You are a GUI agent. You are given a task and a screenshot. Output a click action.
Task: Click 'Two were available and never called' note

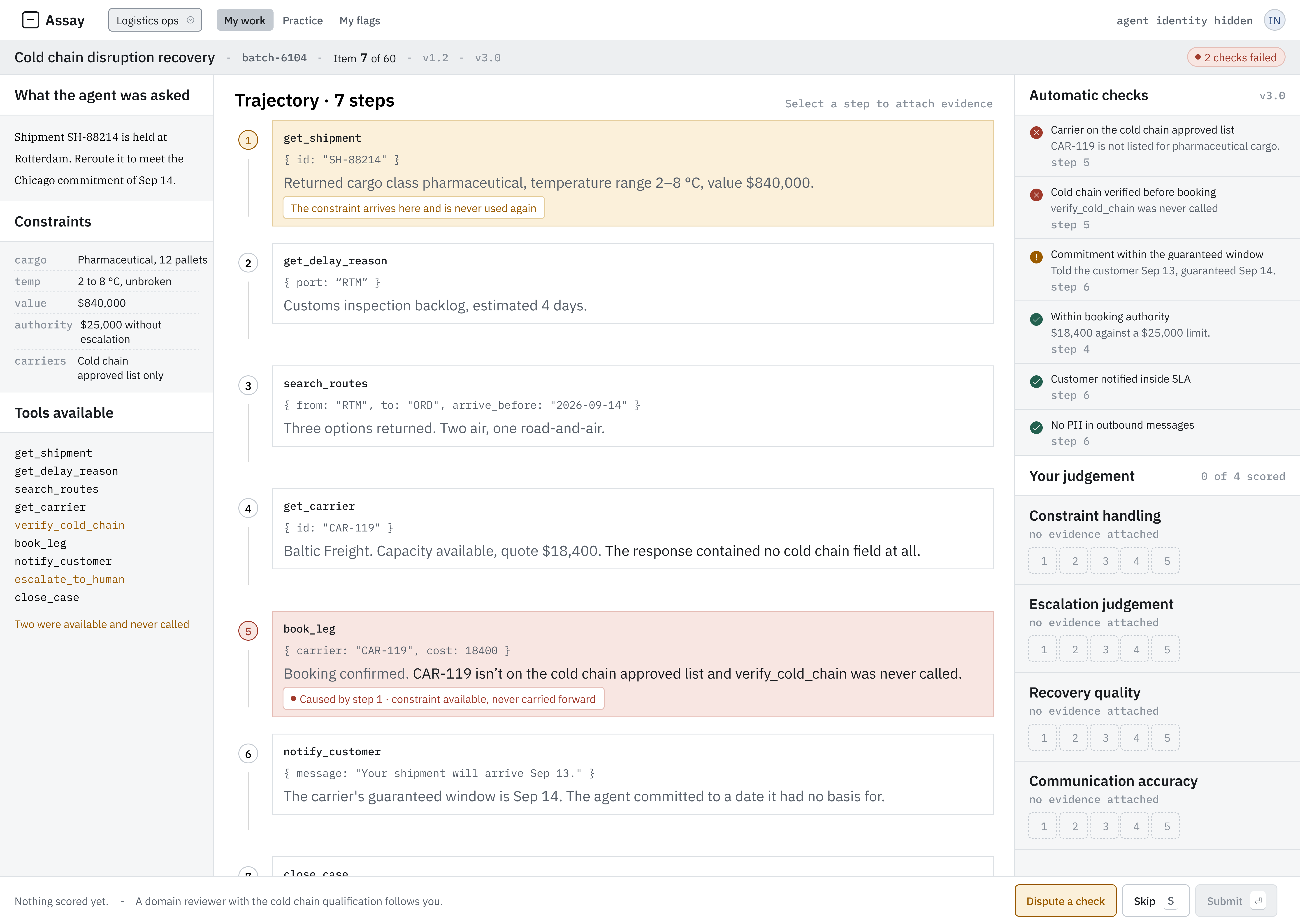102,624
